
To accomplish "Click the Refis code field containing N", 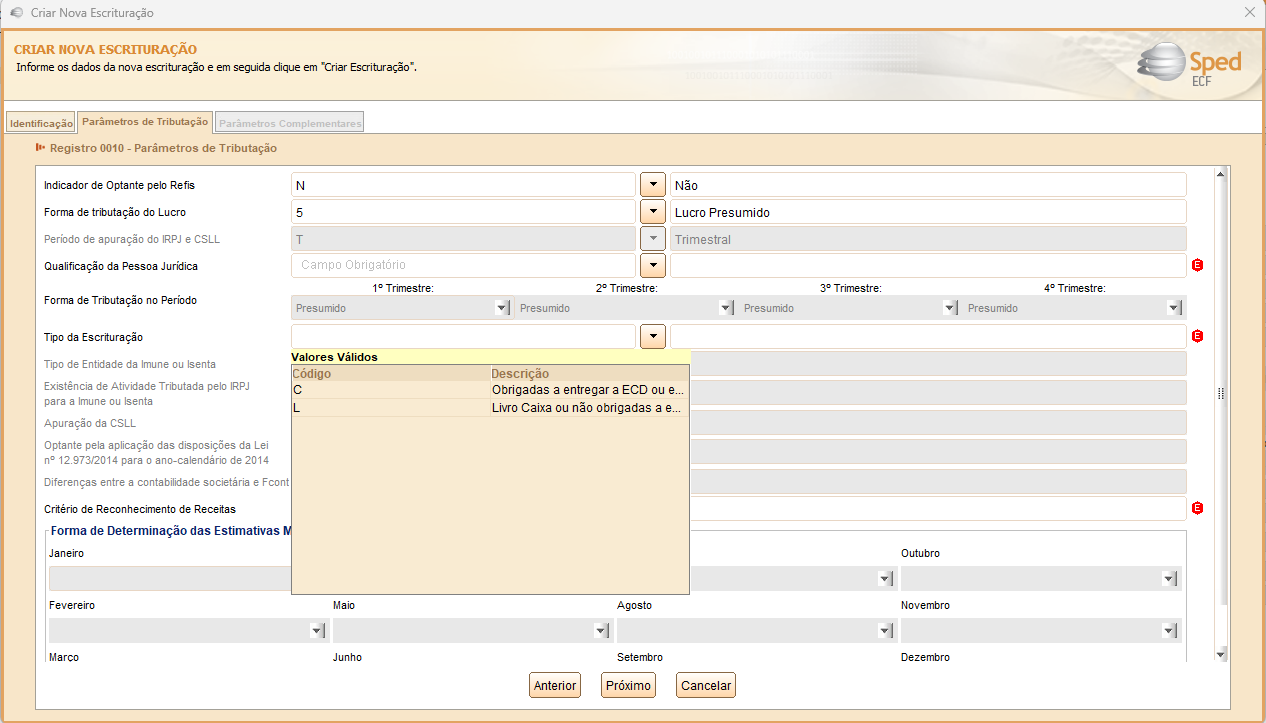I will [463, 185].
